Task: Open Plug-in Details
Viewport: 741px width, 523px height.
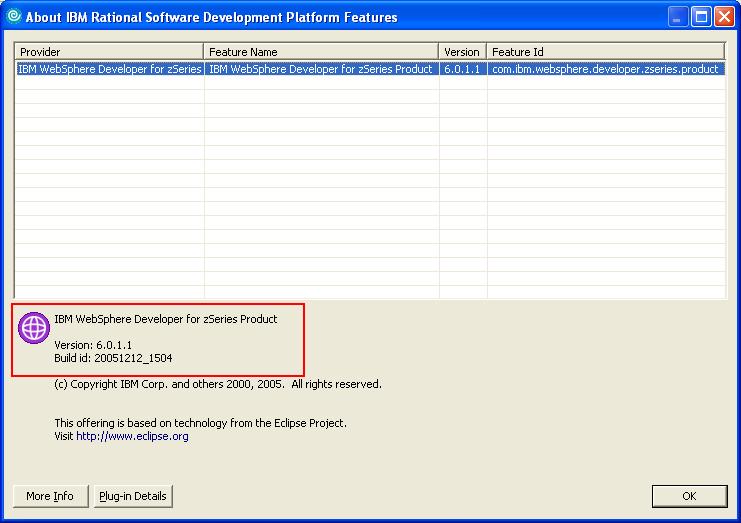Action: 133,496
